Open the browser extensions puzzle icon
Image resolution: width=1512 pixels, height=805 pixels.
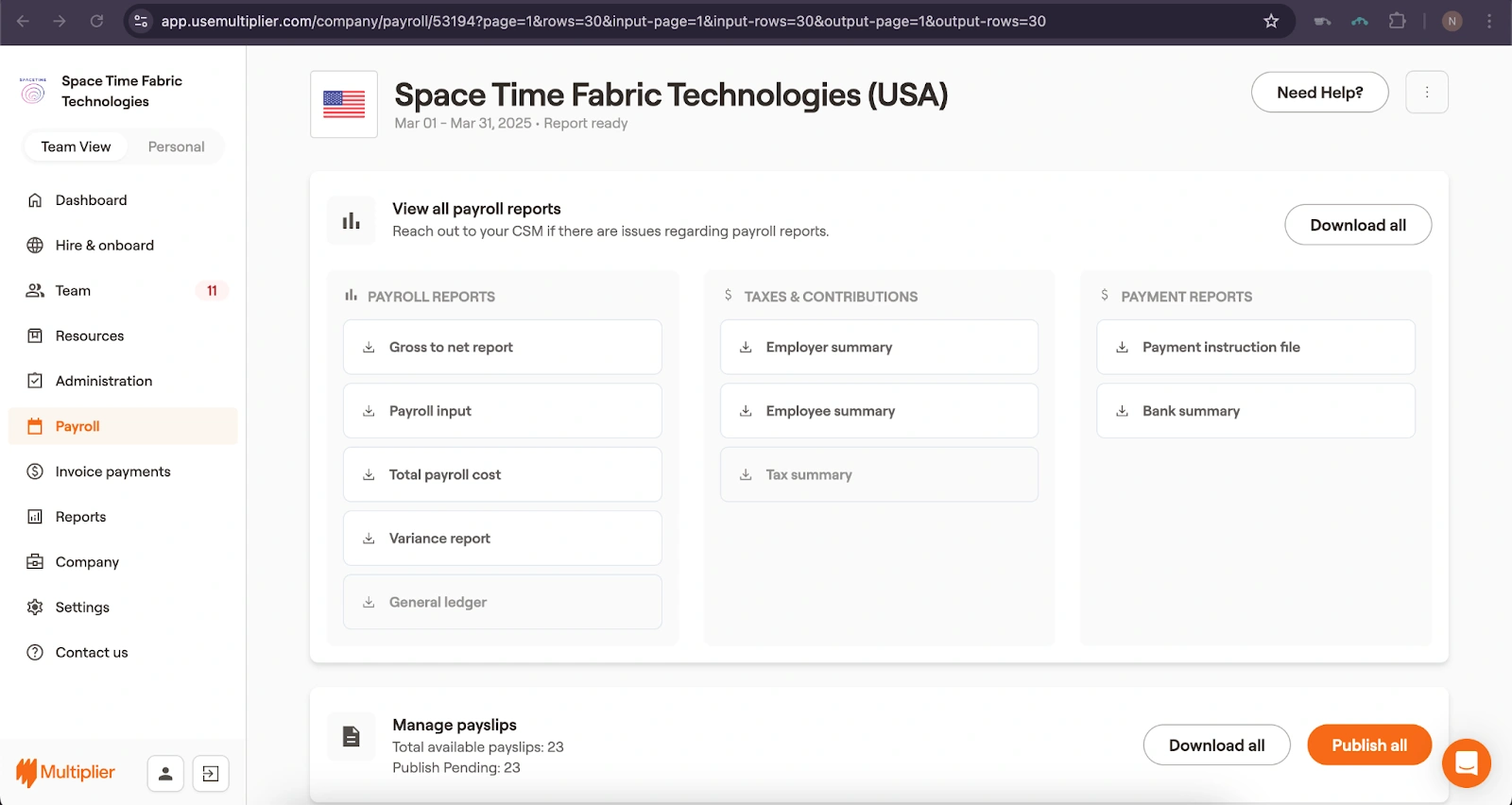[1397, 21]
